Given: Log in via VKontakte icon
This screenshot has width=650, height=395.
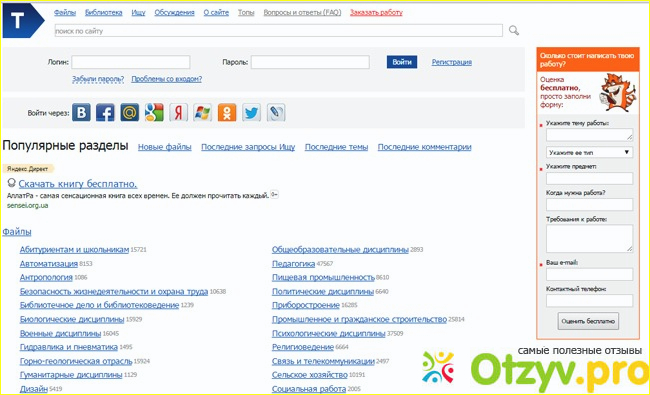Looking at the screenshot, I should coord(81,112).
